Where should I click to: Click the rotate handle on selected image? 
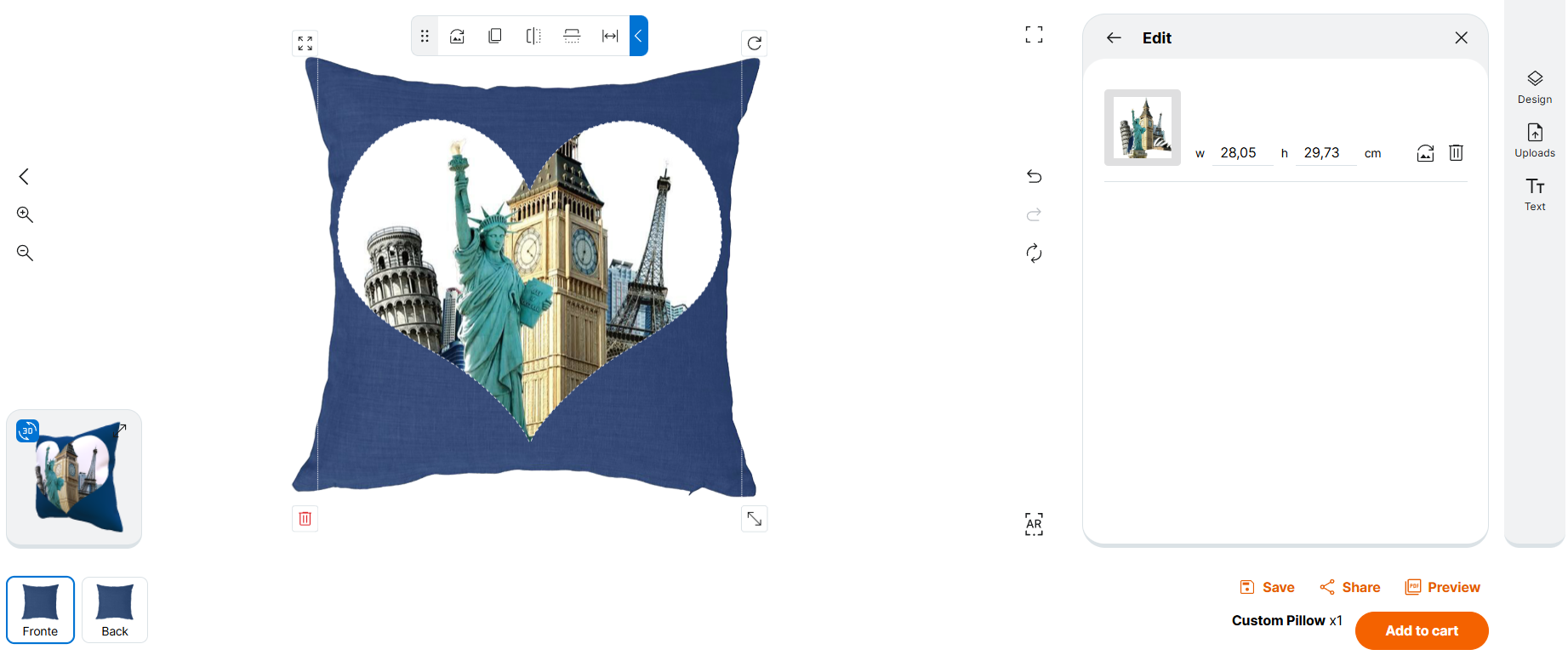(x=755, y=43)
